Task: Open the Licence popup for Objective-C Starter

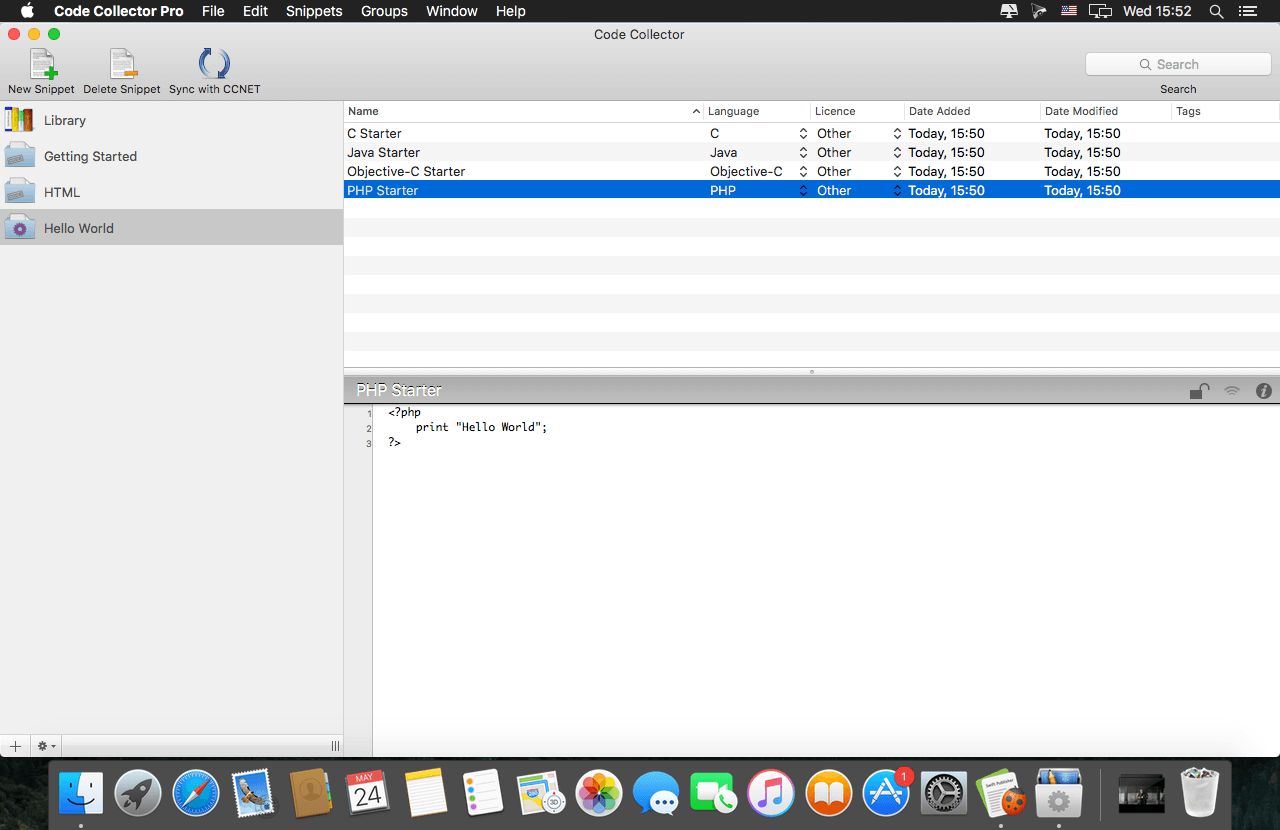Action: point(858,171)
